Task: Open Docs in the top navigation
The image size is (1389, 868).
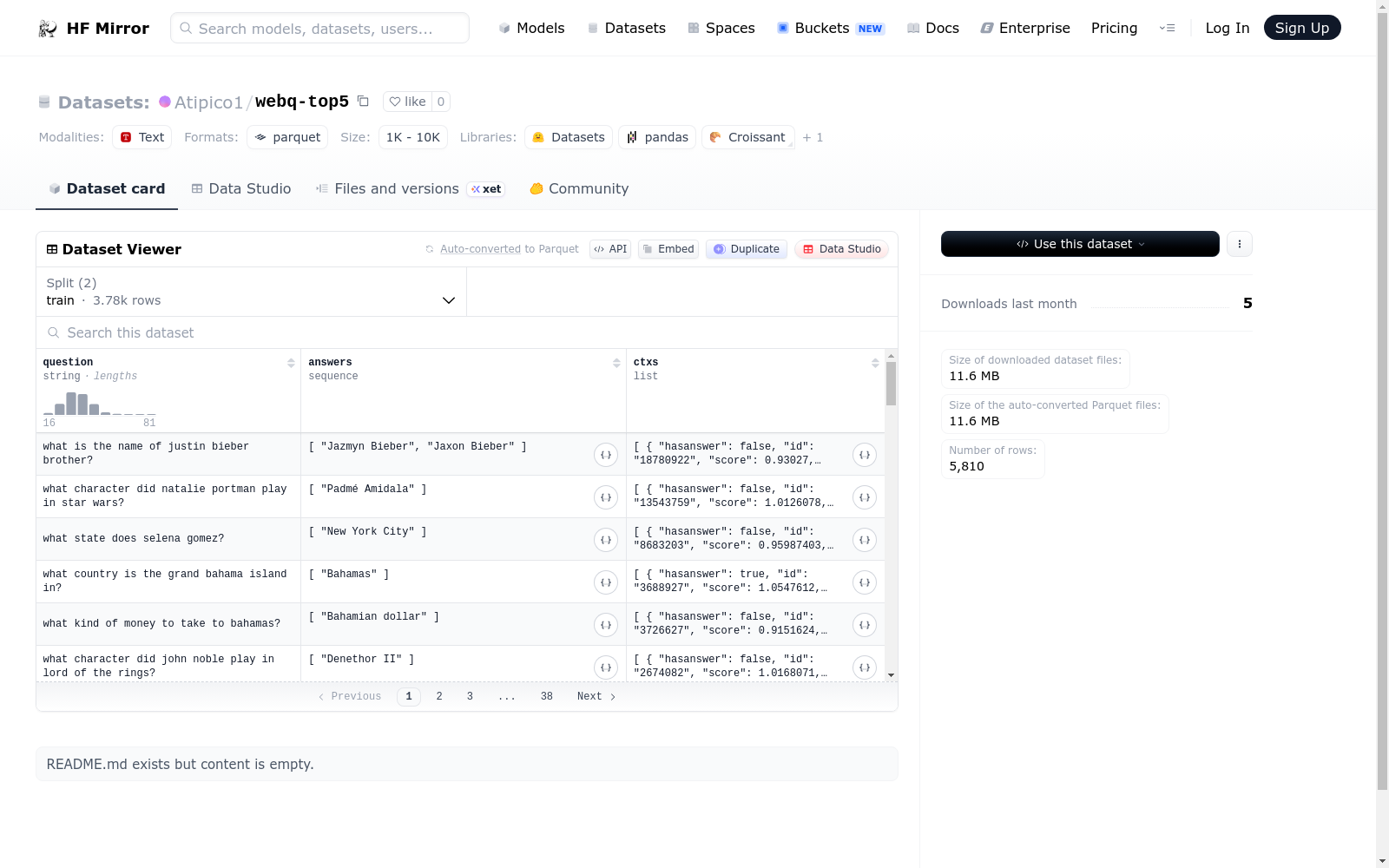Action: click(933, 28)
